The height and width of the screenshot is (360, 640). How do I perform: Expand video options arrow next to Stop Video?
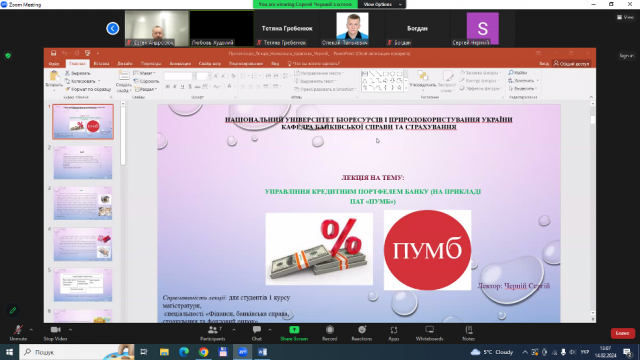[x=70, y=329]
